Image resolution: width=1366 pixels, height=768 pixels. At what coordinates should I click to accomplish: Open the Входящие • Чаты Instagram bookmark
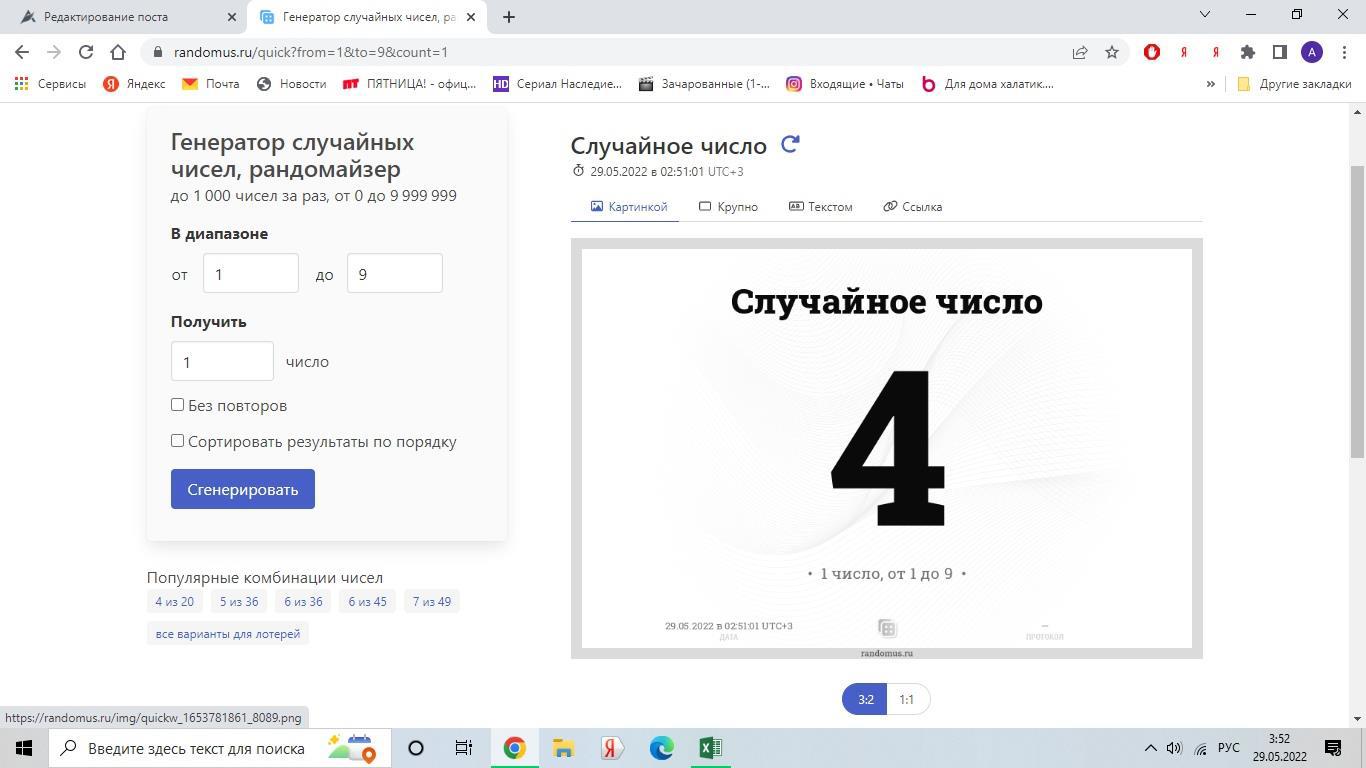[845, 84]
